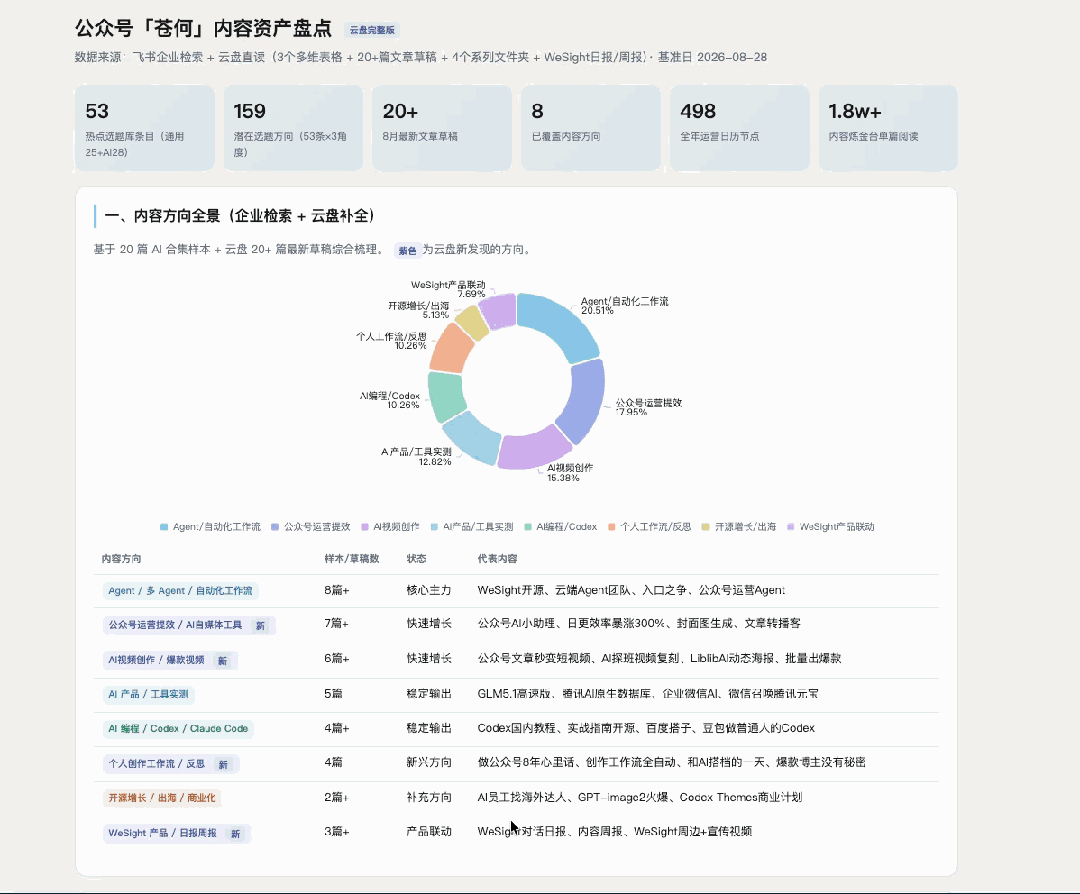Click the 数据来源 subtitle line
The width and height of the screenshot is (1080, 894).
pos(421,57)
